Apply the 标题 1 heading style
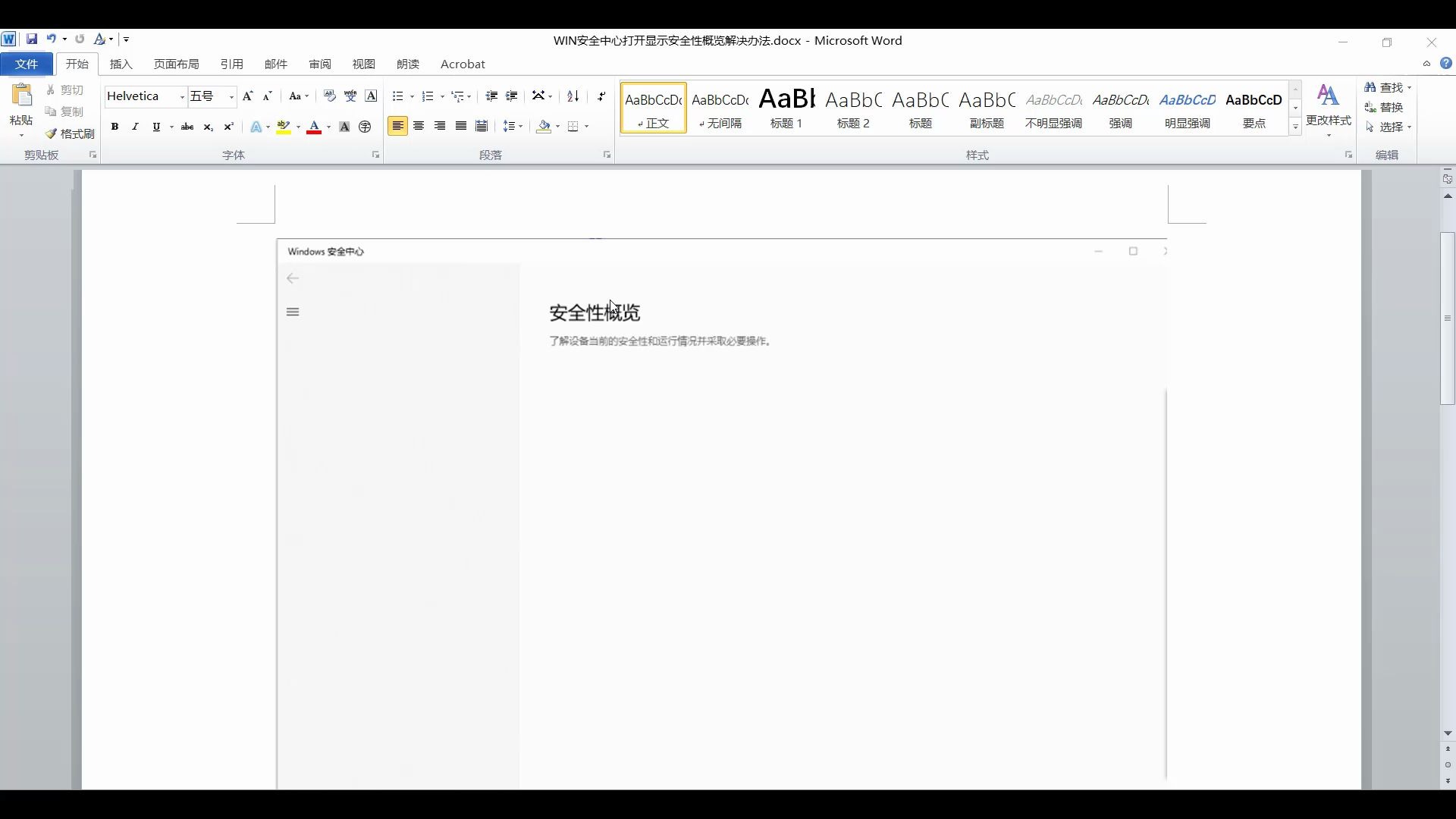The image size is (1456, 819). pyautogui.click(x=786, y=108)
